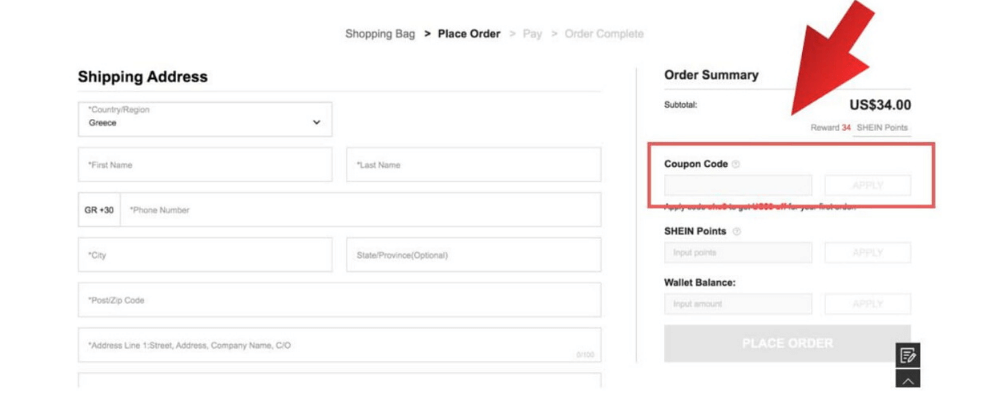The width and height of the screenshot is (1000, 400).
Task: Apply the SHEIN points
Action: point(867,253)
